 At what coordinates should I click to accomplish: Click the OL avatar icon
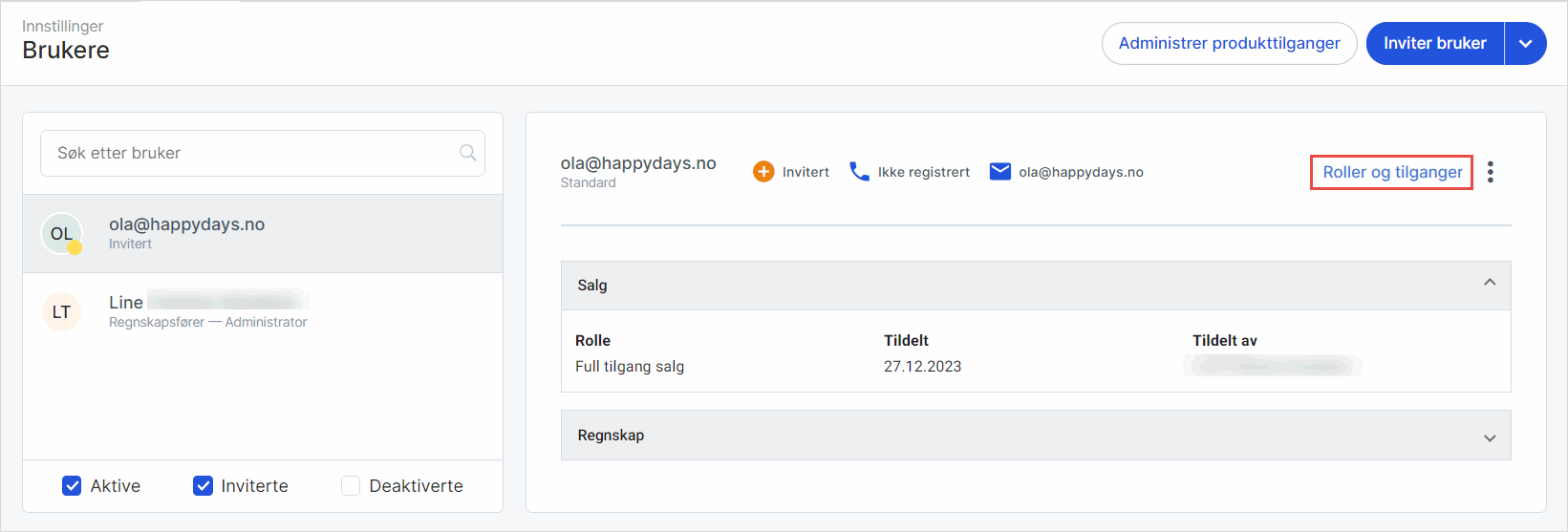tap(62, 234)
